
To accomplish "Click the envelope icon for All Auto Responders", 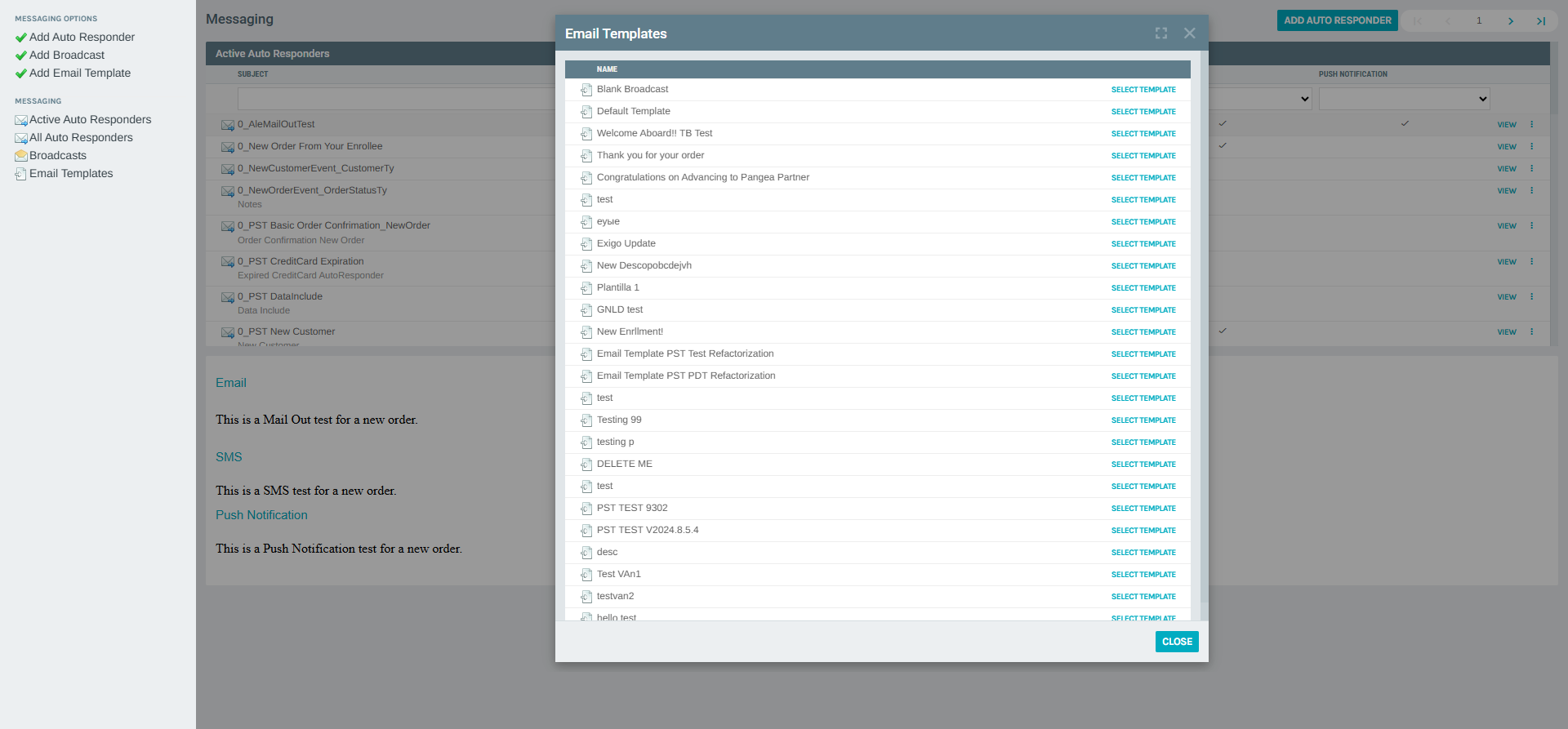I will coord(21,138).
